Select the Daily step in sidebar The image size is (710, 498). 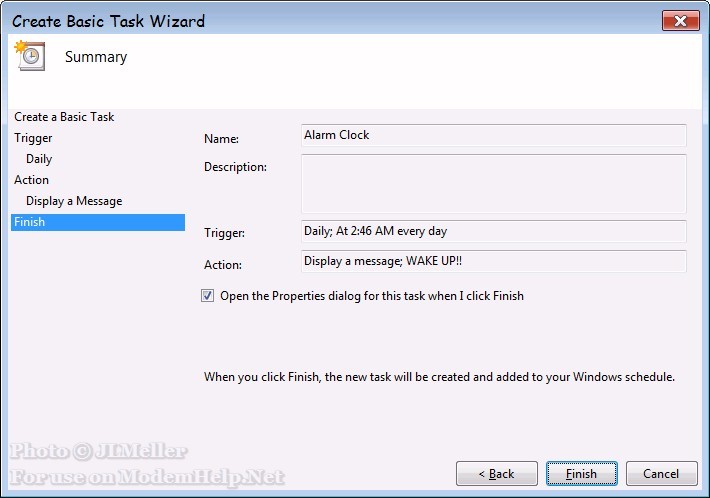point(39,159)
